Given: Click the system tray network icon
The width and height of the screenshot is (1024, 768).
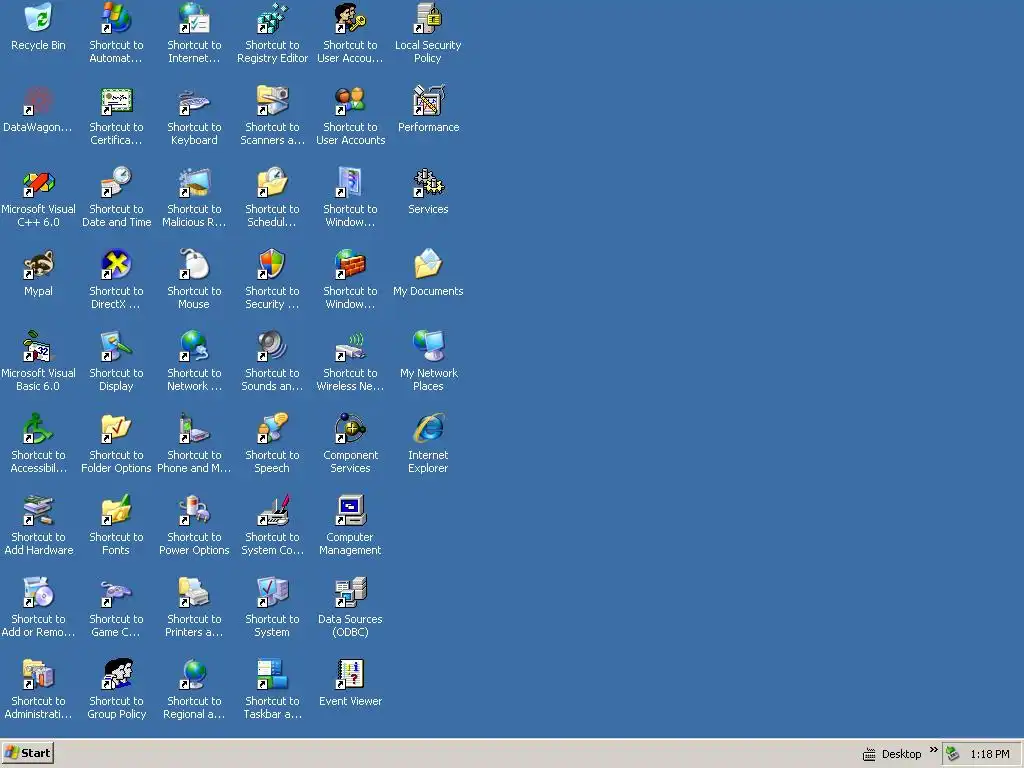Looking at the screenshot, I should point(953,754).
